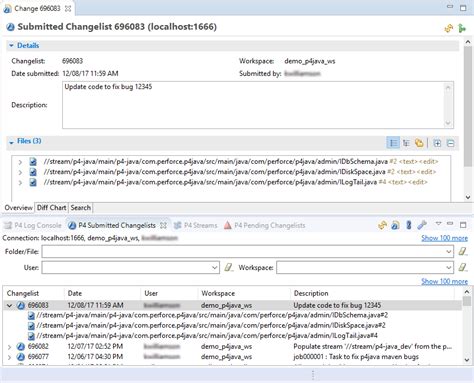Expand all files with the plus icon
474x383 pixels.
(x=437, y=143)
